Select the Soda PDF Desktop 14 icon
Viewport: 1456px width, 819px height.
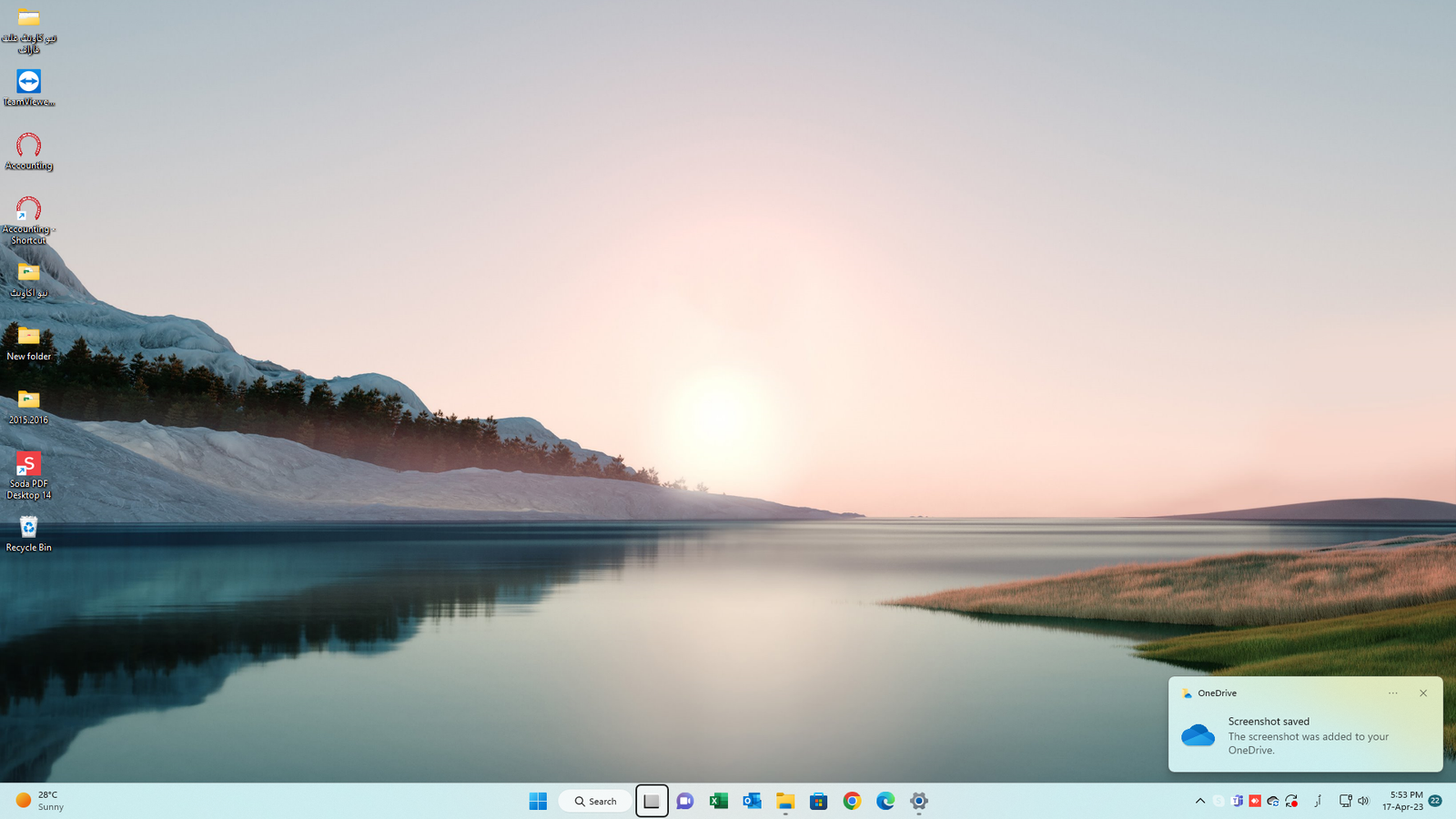point(28,465)
